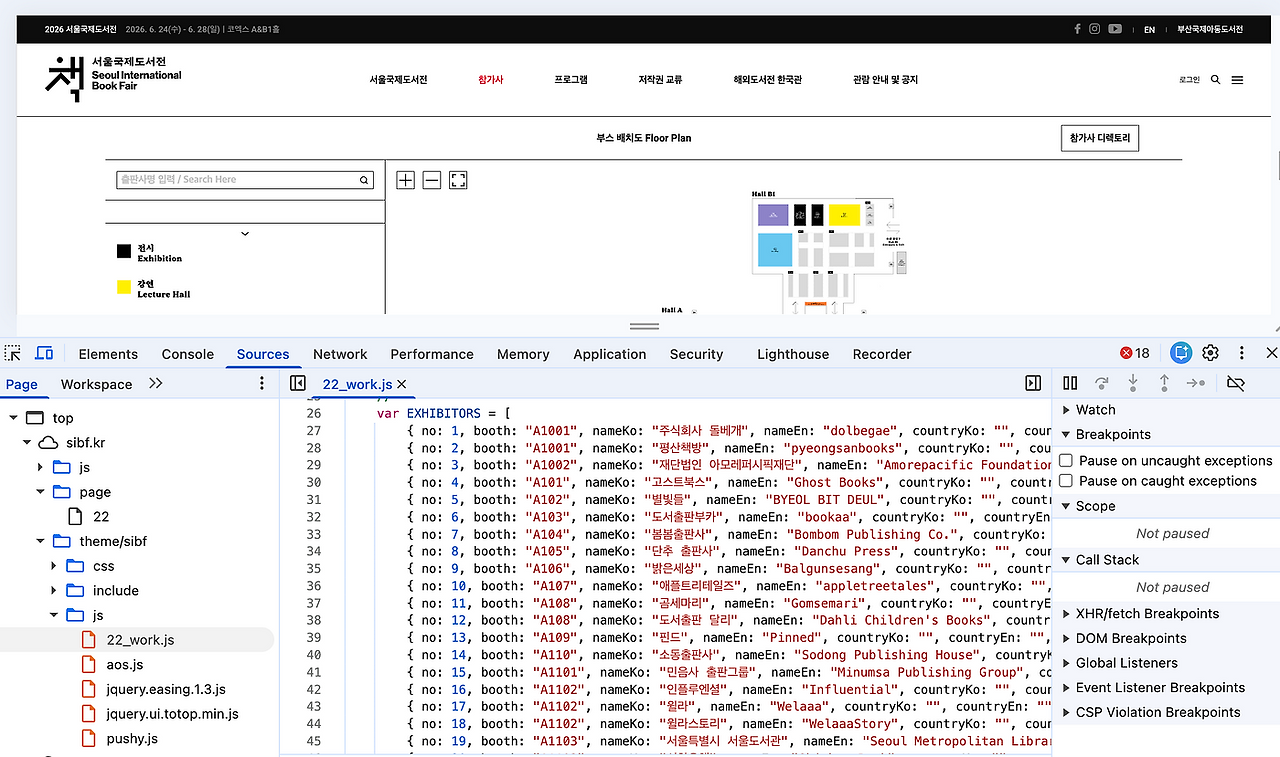Click the step icon in debugger toolbar

pyautogui.click(x=1196, y=383)
